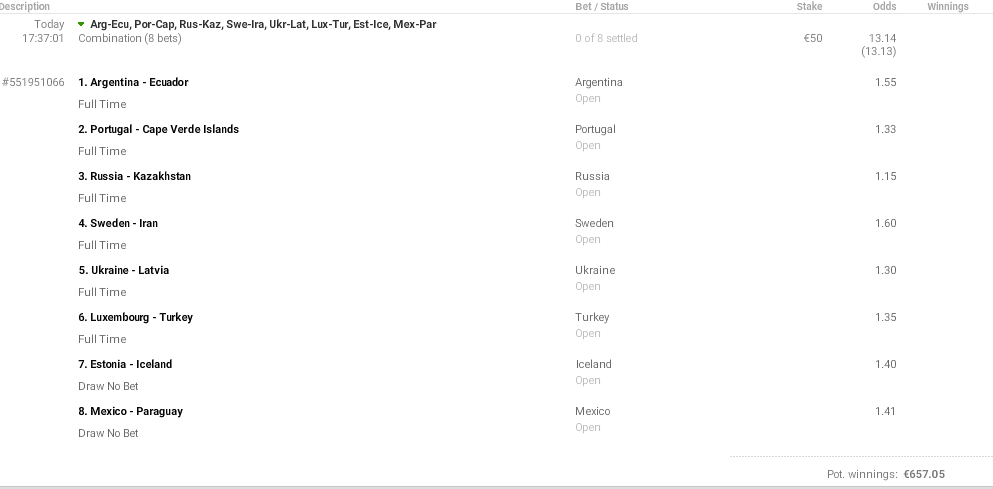993x489 pixels.
Task: Select odds 1.40 for Iceland
Action: (885, 364)
